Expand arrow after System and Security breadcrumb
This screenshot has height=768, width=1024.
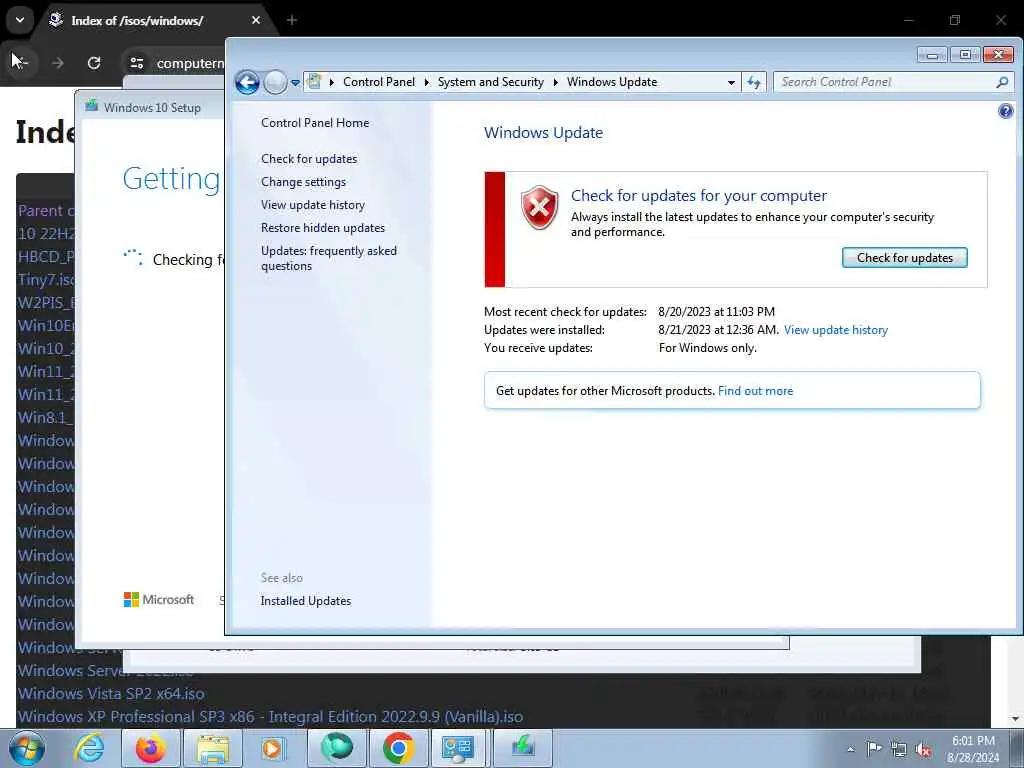pos(556,82)
